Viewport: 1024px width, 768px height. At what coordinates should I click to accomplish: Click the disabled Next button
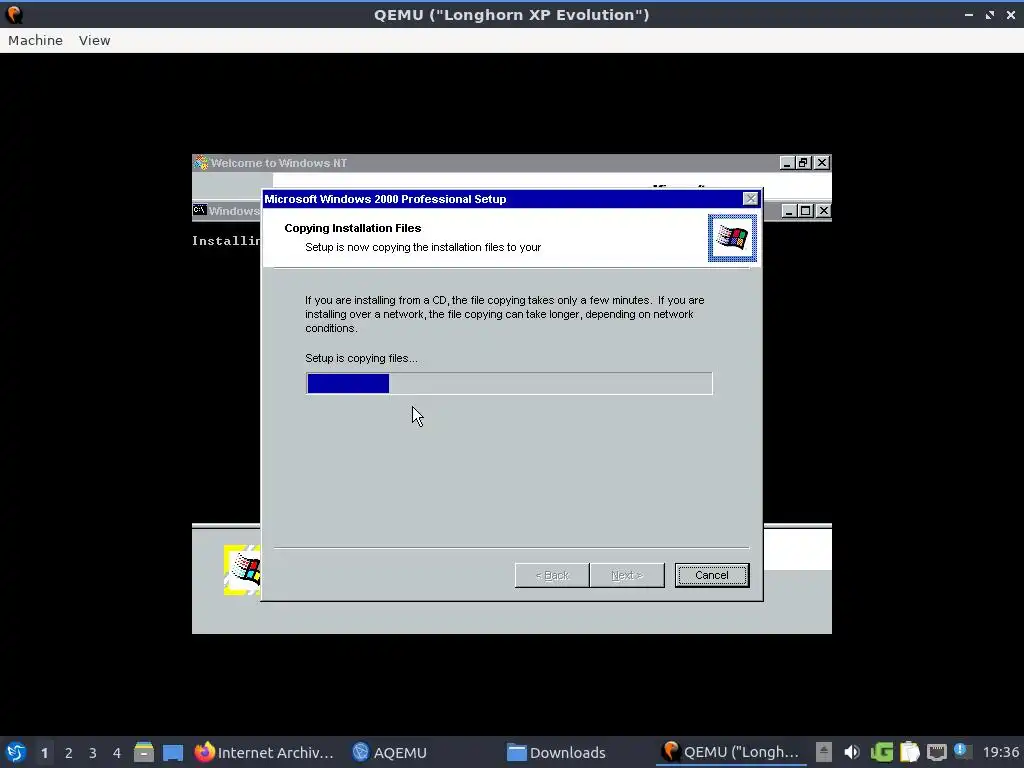(627, 575)
